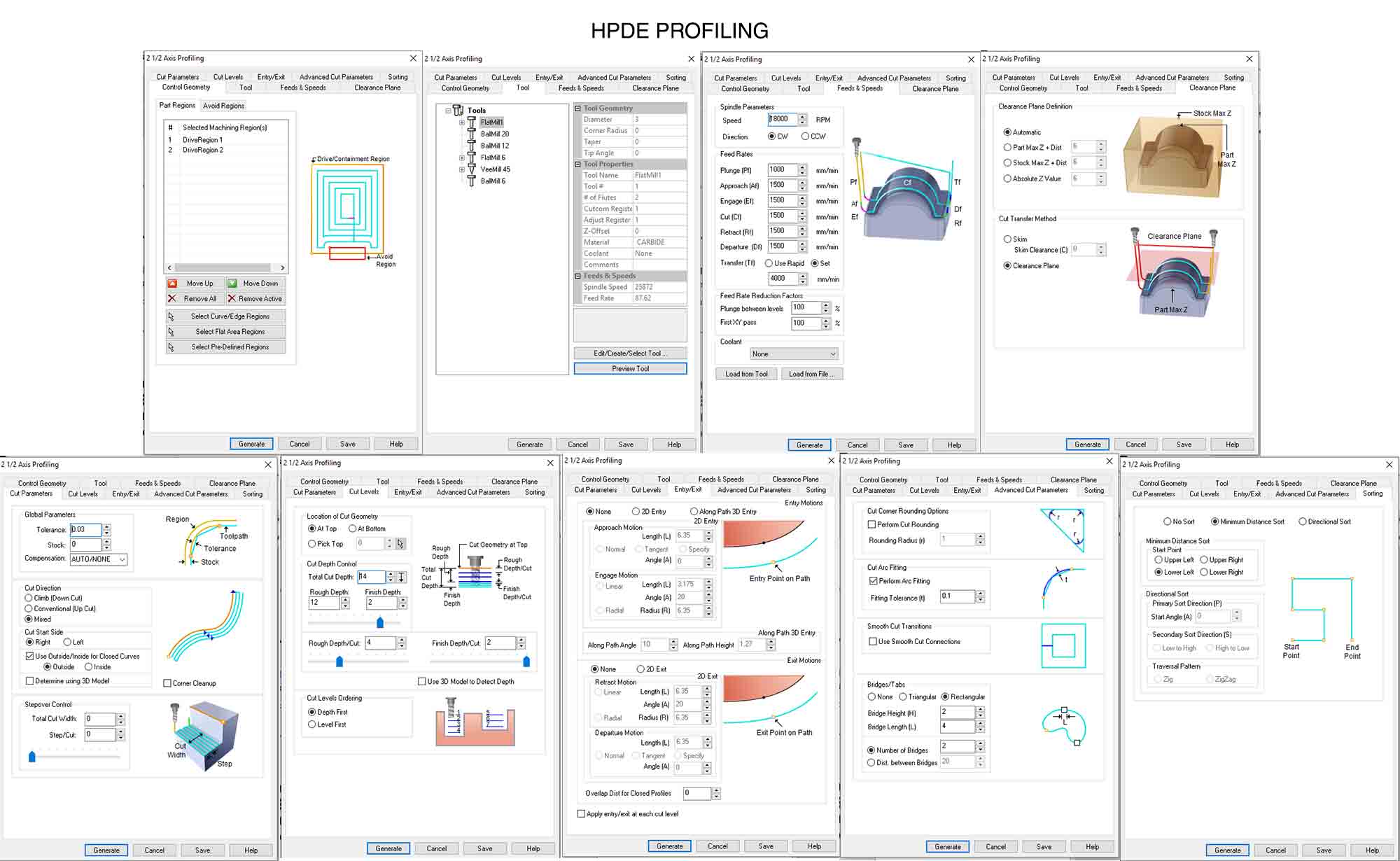The width and height of the screenshot is (1400, 861).
Task: Click the Bridge Height (H) field
Action: pos(957,713)
